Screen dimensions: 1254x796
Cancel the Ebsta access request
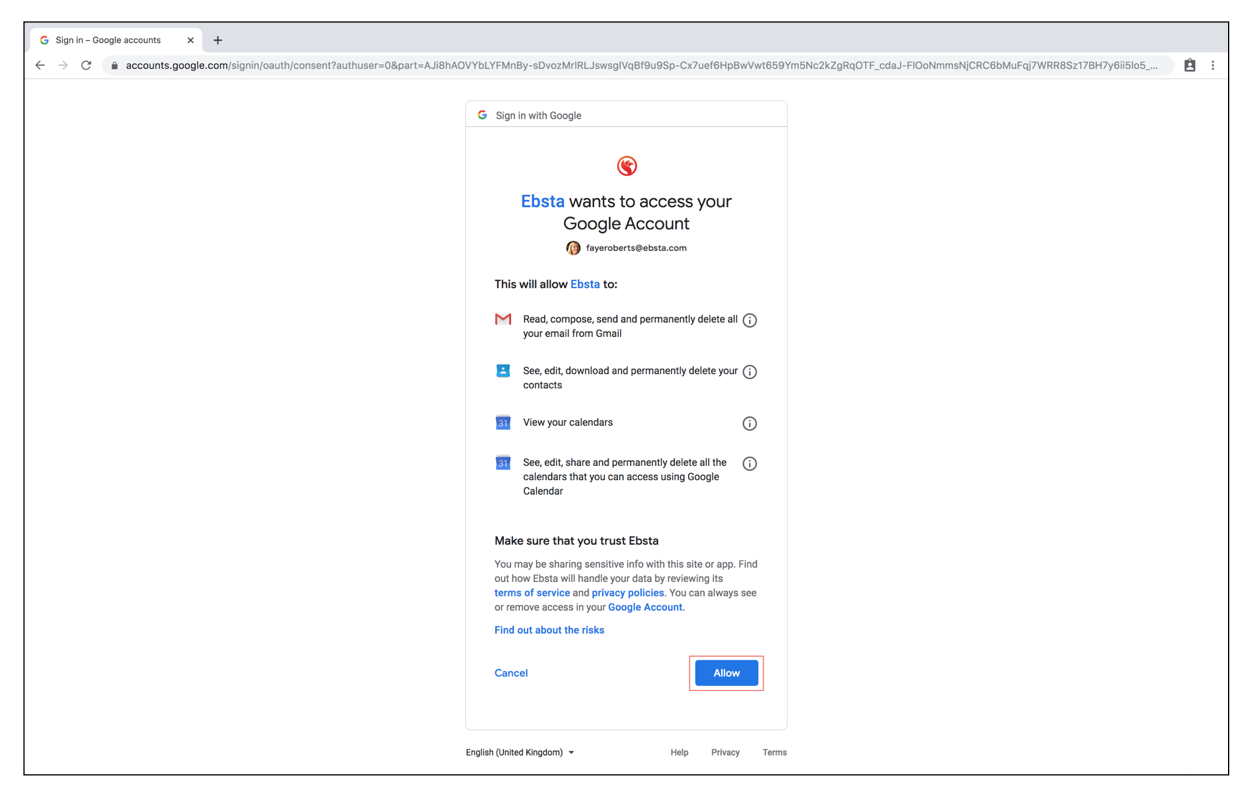pos(510,673)
